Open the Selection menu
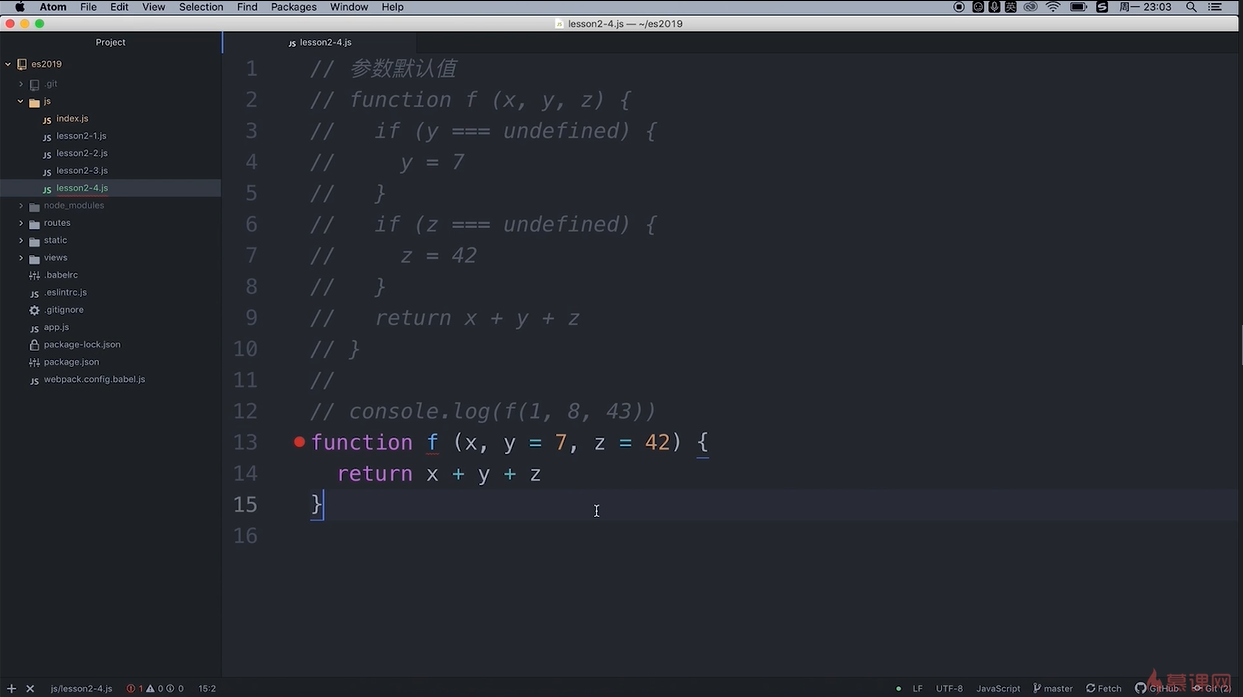1243x697 pixels. click(201, 7)
